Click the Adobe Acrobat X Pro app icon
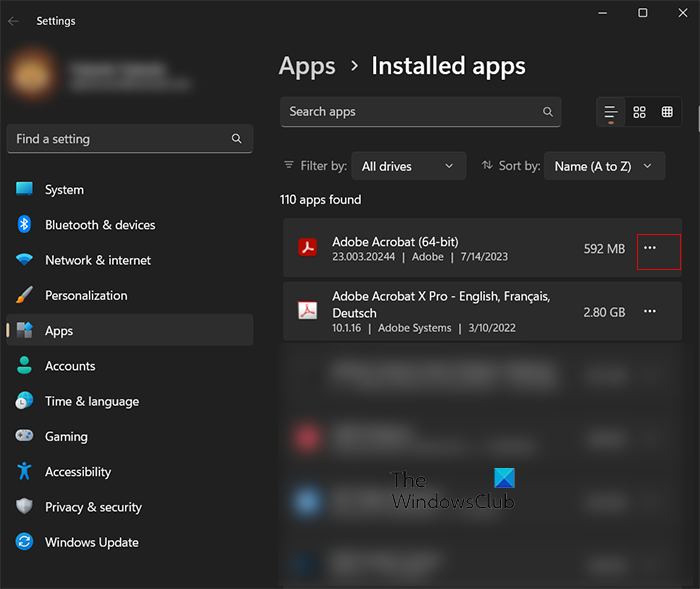This screenshot has width=700, height=589. coord(308,311)
